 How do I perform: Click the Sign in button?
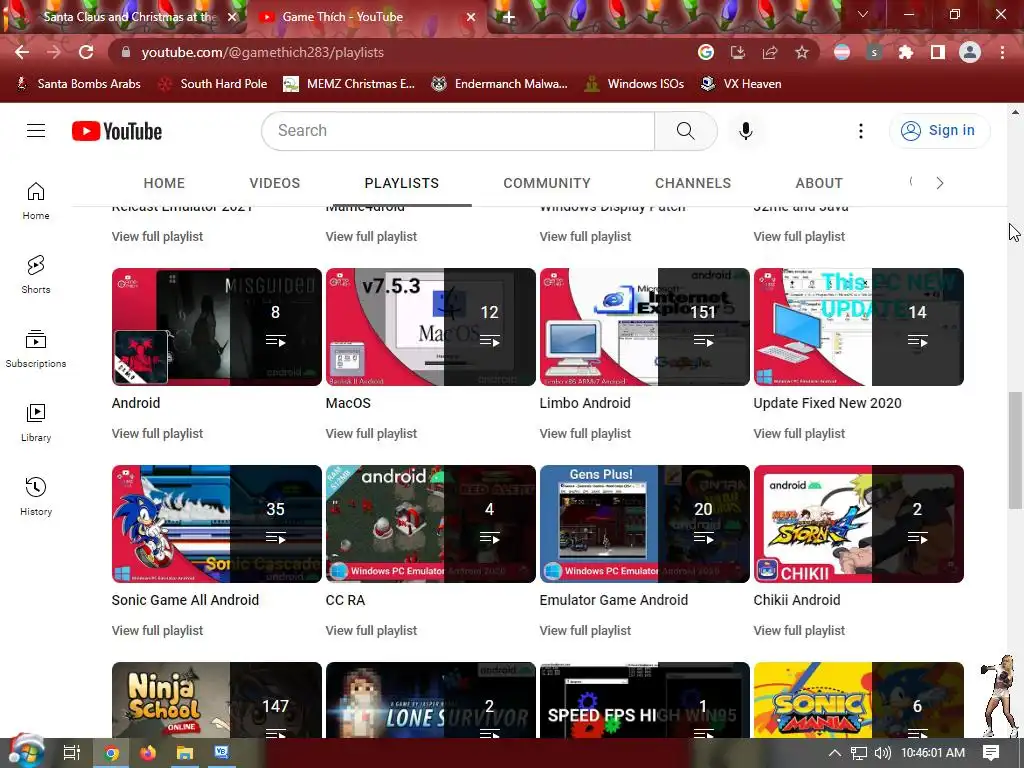click(x=939, y=131)
